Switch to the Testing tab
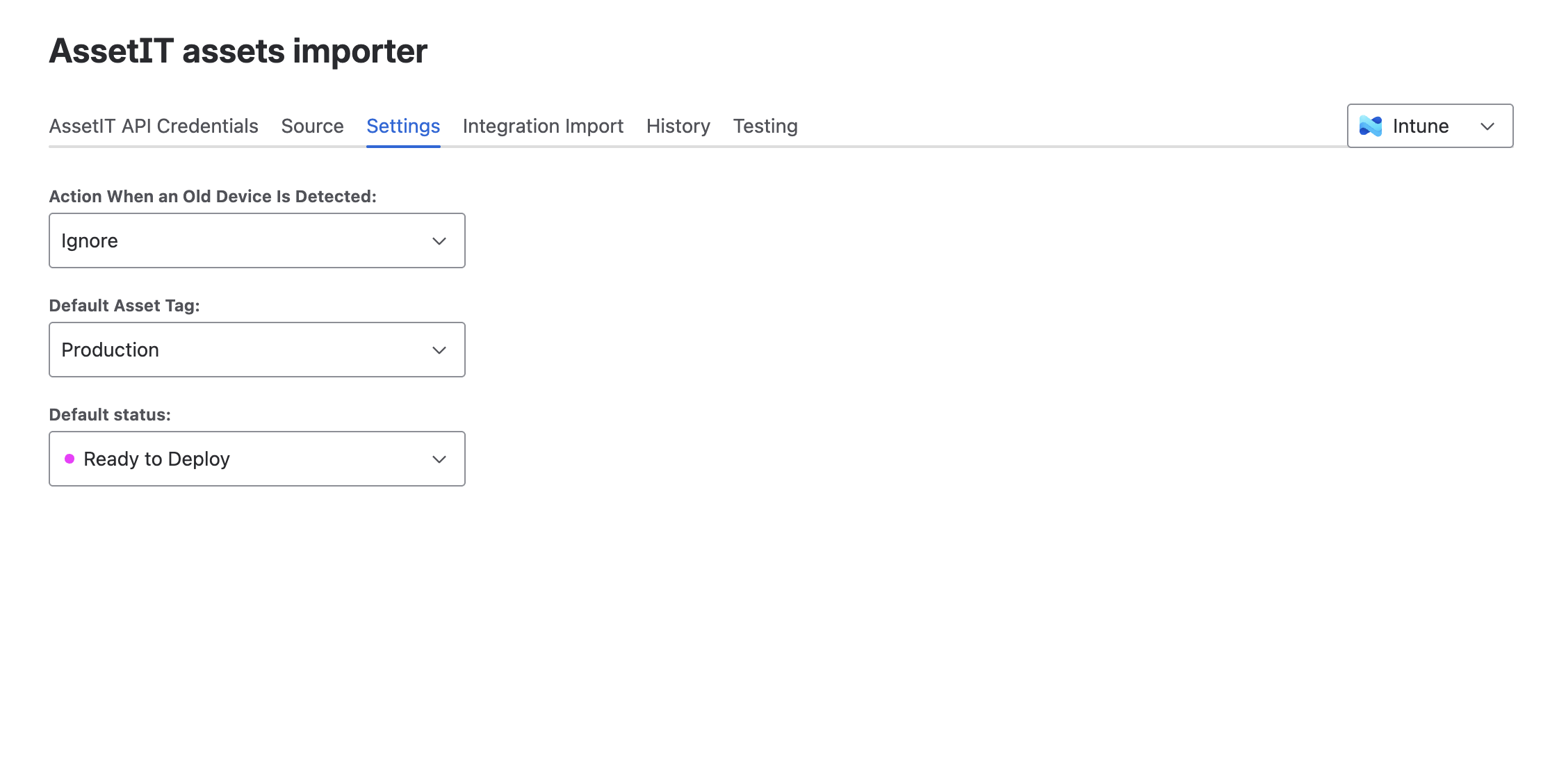1550x784 pixels. (x=765, y=126)
